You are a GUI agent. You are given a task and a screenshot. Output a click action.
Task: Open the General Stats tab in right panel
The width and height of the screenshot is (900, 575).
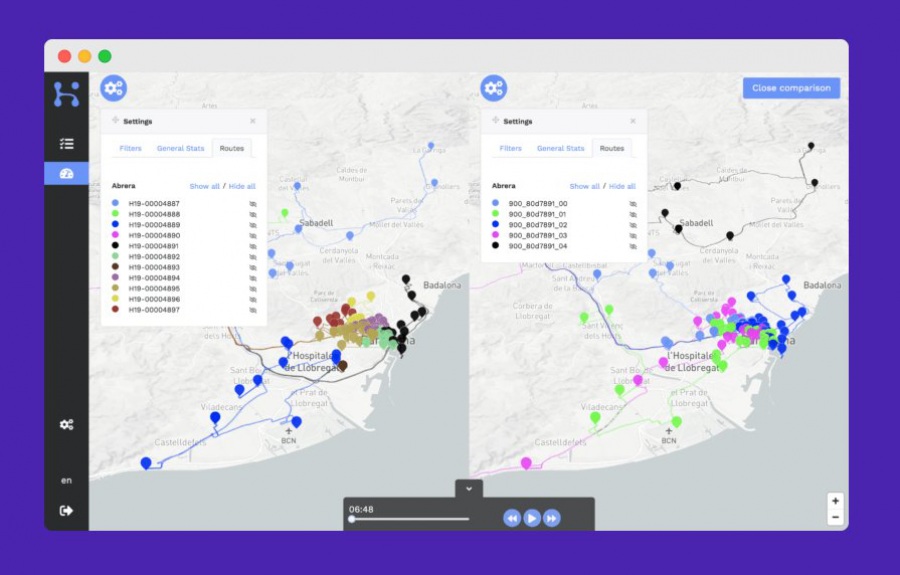[x=560, y=148]
